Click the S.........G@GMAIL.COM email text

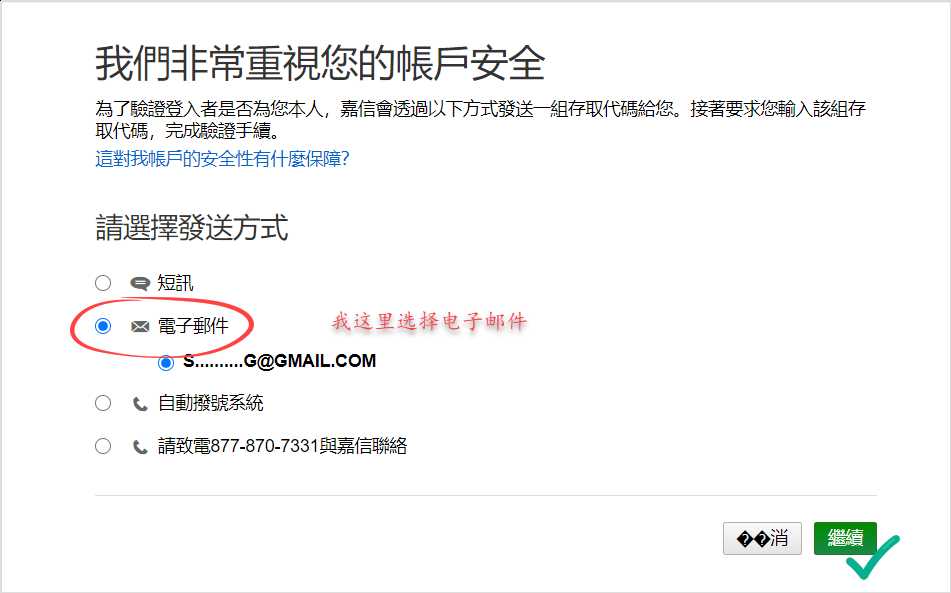(280, 361)
